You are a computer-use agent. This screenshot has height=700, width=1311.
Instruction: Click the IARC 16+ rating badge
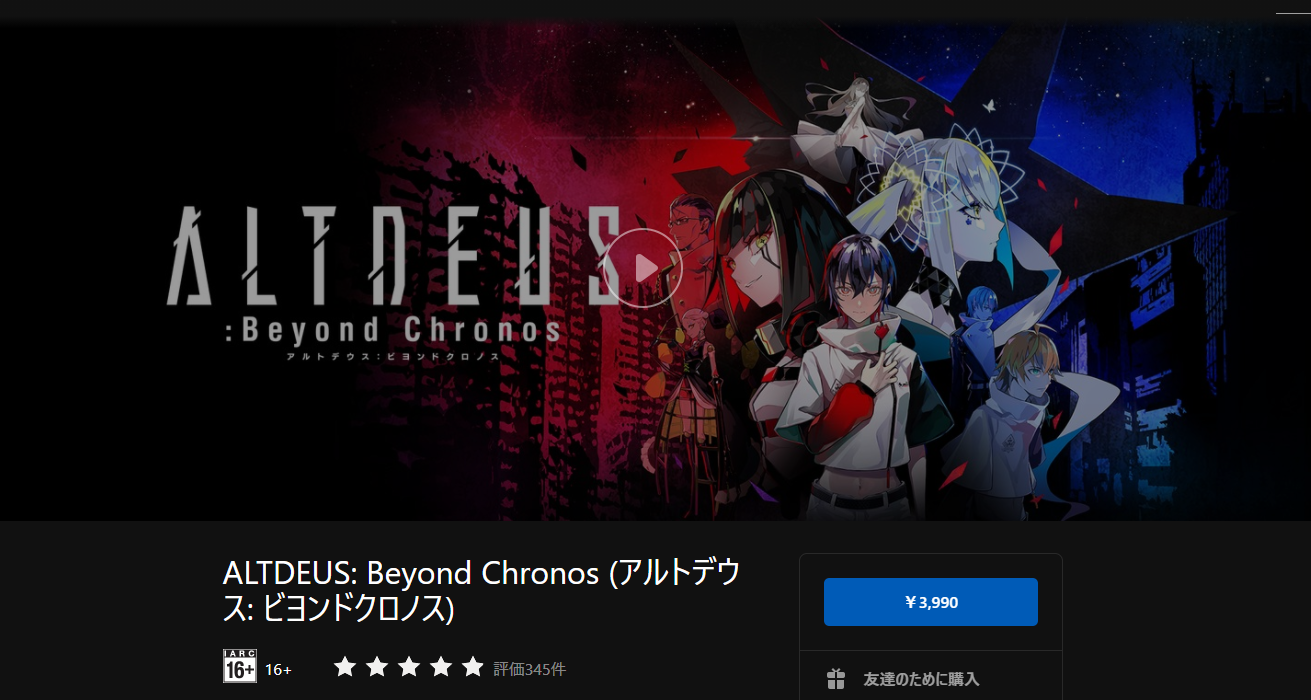click(240, 666)
